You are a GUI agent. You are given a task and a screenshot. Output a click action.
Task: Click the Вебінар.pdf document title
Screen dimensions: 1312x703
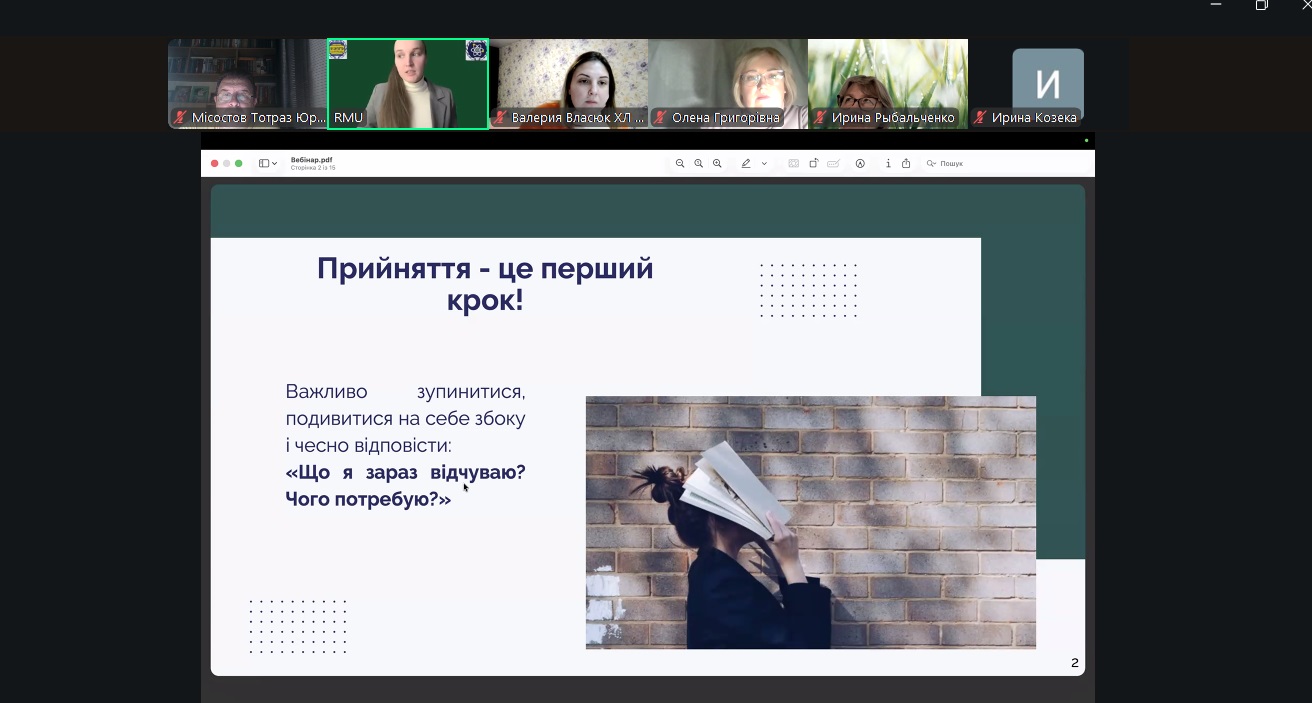tap(312, 159)
